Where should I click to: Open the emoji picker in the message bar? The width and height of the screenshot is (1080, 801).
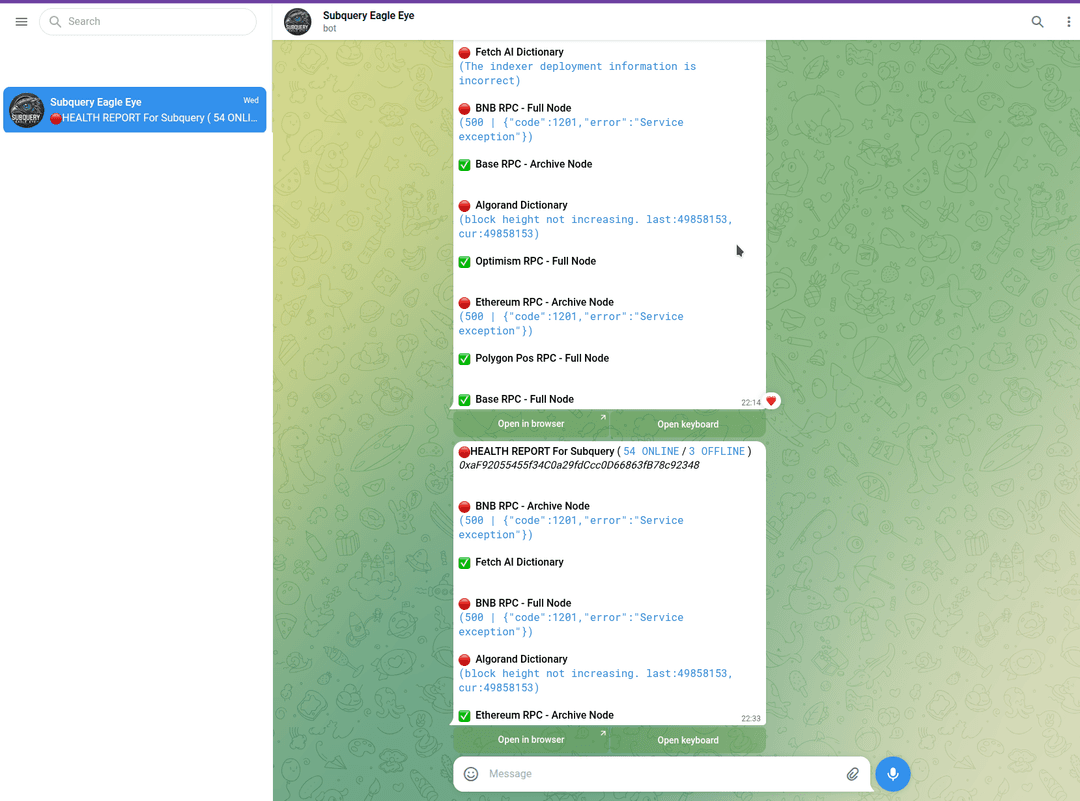pos(470,773)
